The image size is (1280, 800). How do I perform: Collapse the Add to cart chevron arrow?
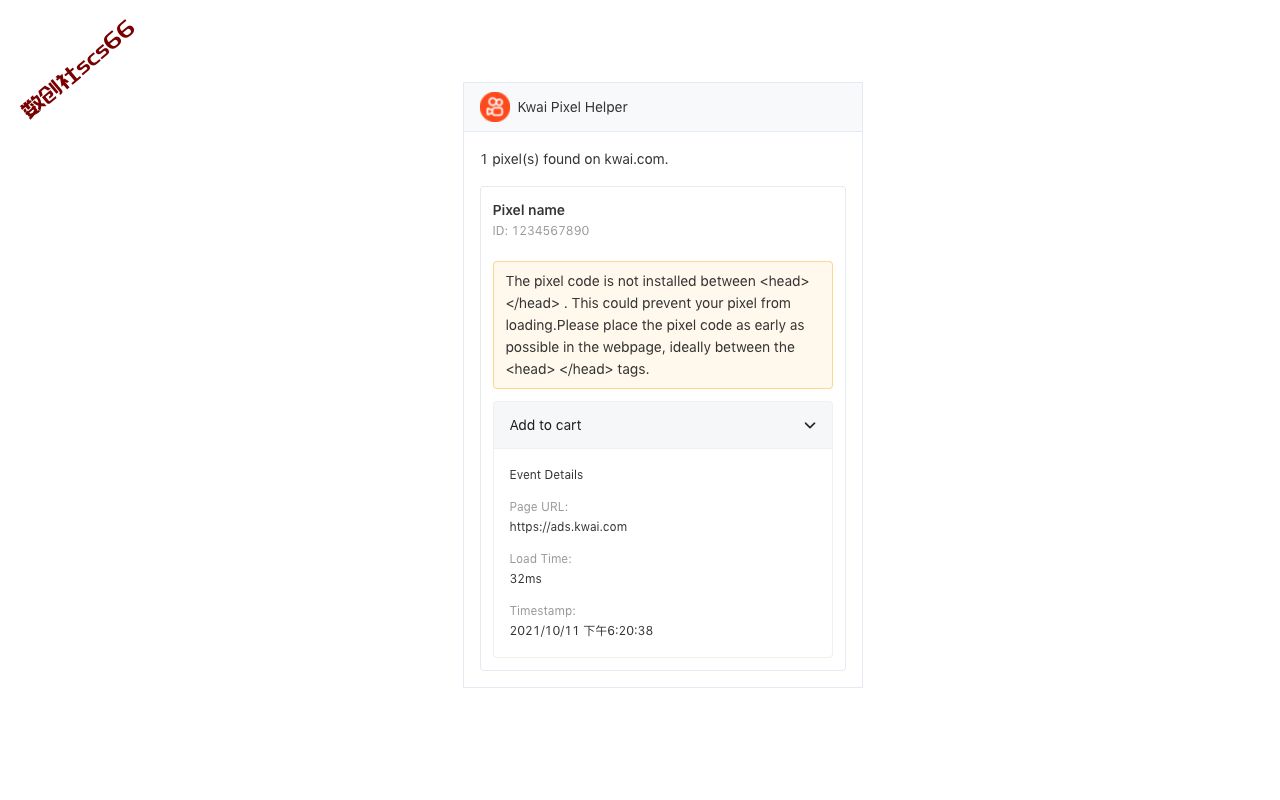(x=810, y=425)
